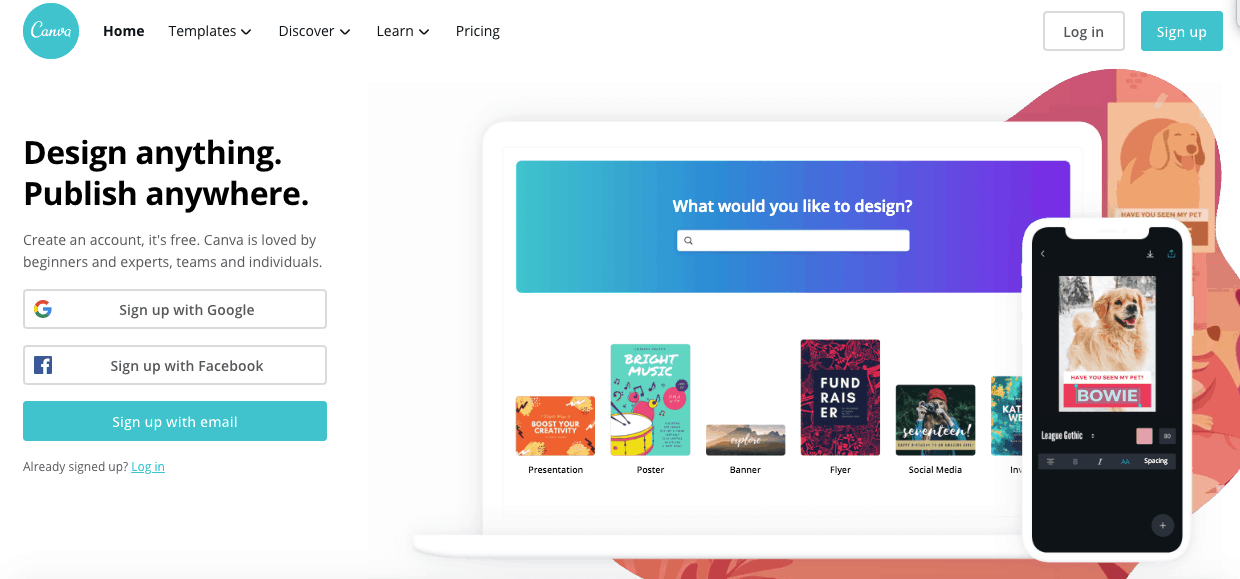Expand the Templates dropdown menu

pyautogui.click(x=210, y=31)
